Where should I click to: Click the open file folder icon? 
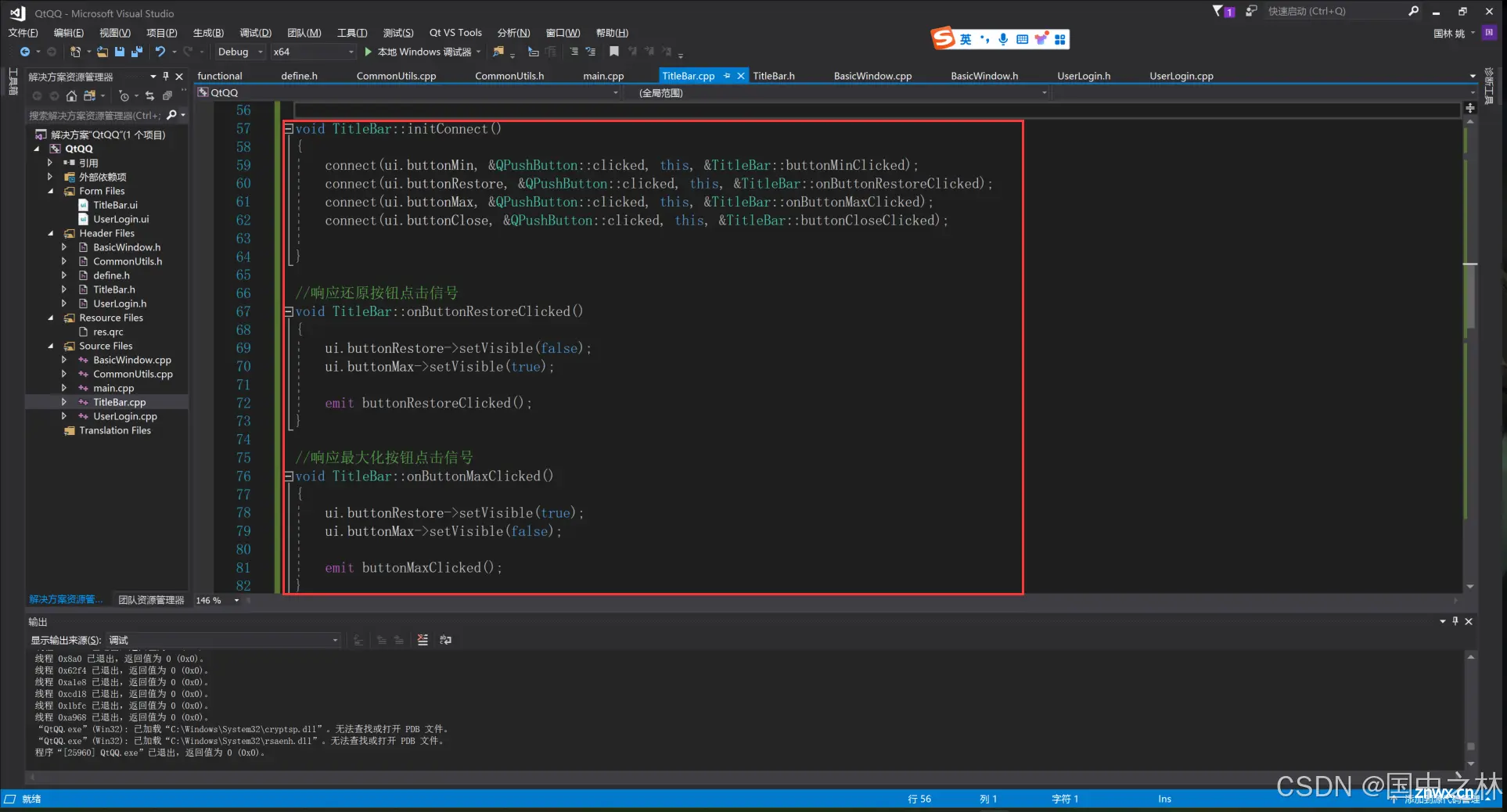[103, 52]
